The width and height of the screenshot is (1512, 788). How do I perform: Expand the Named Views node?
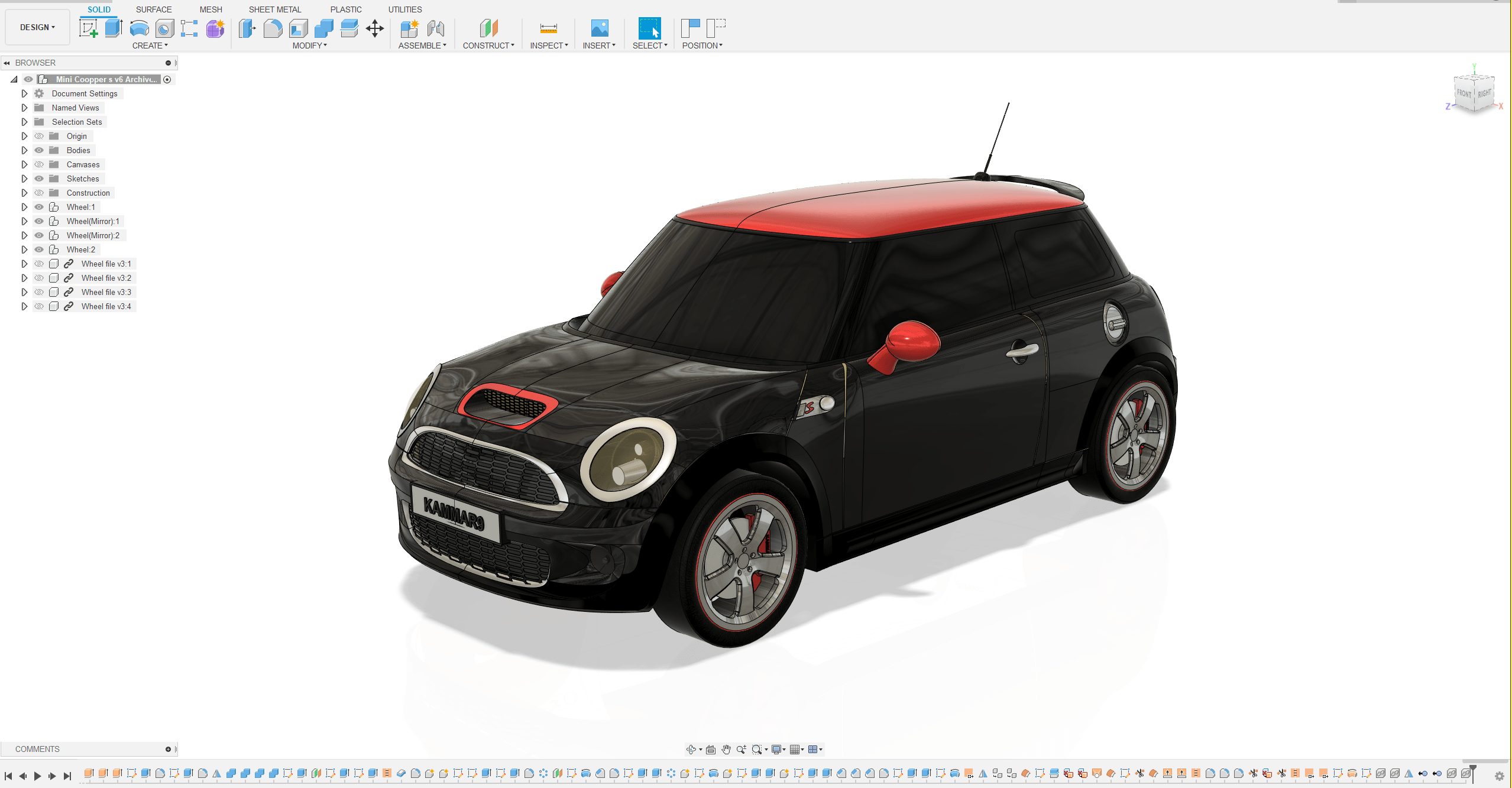[x=24, y=108]
